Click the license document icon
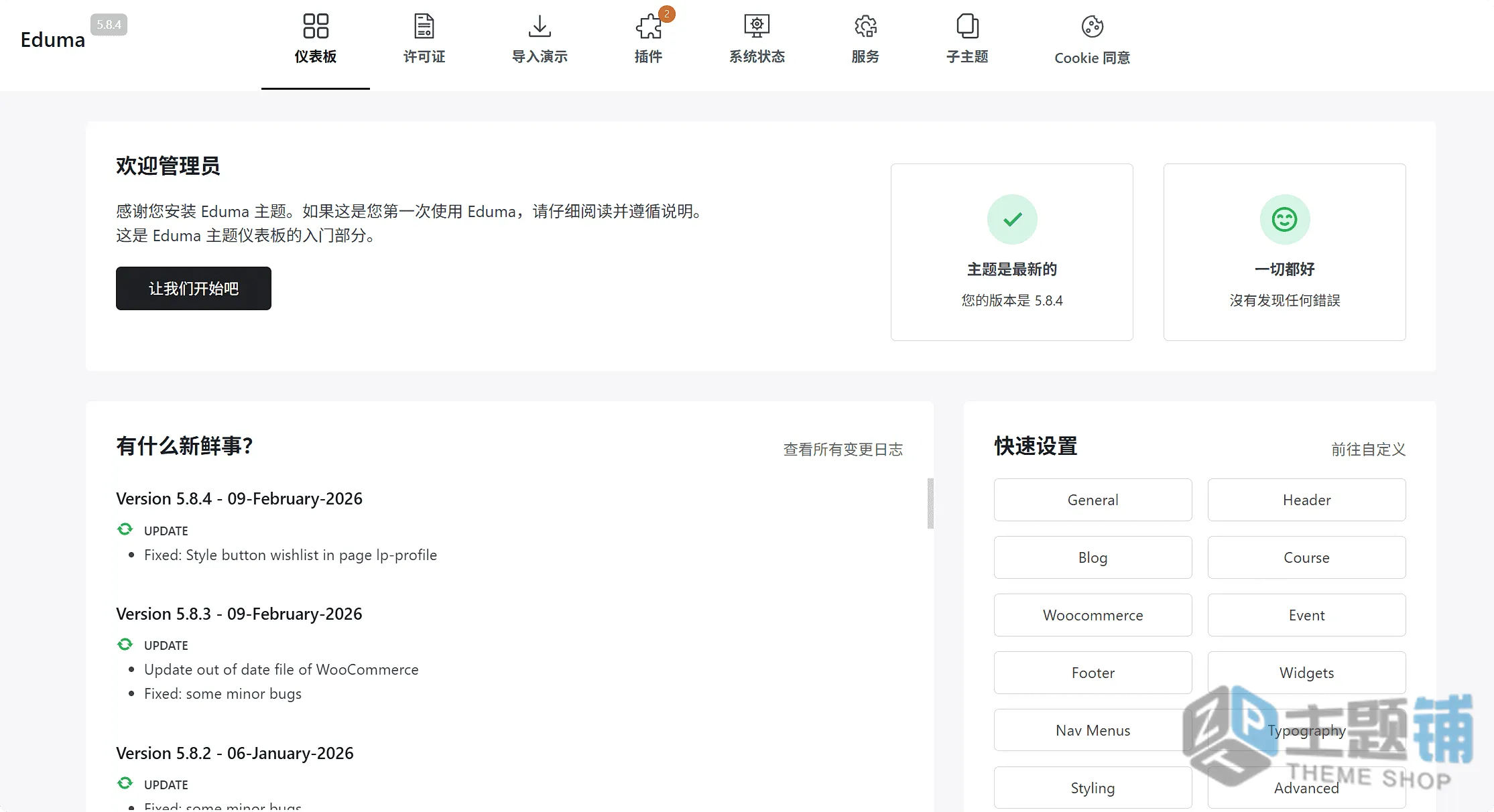 pos(424,26)
